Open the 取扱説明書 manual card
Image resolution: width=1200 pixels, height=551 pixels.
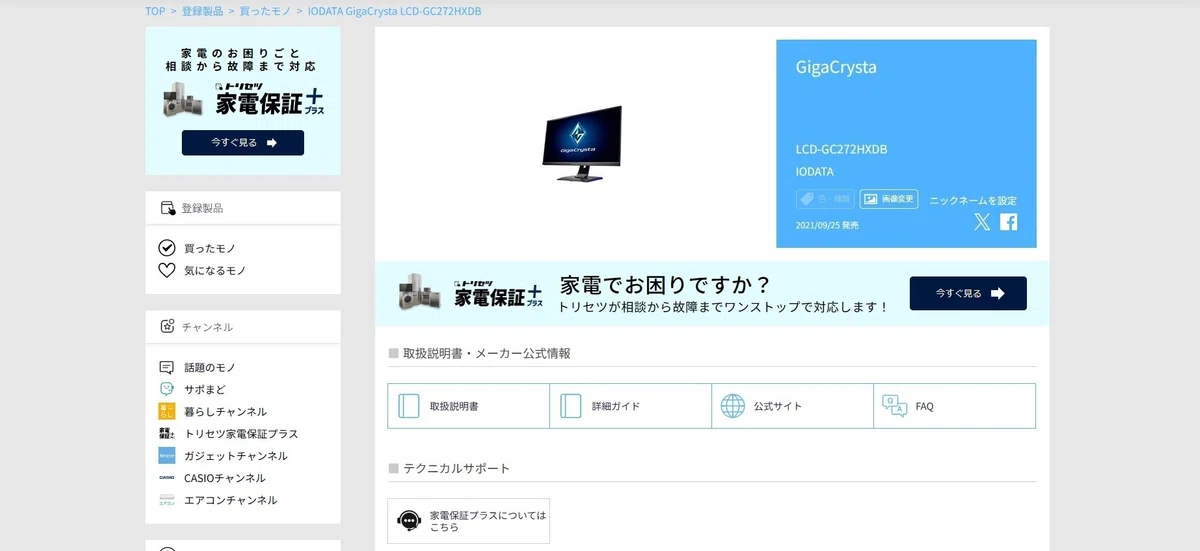(x=468, y=406)
